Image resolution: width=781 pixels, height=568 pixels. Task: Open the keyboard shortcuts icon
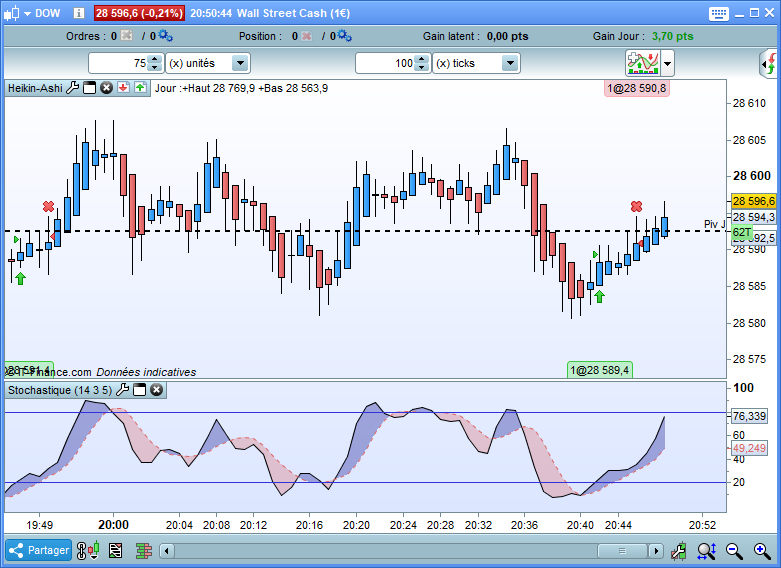(x=718, y=13)
